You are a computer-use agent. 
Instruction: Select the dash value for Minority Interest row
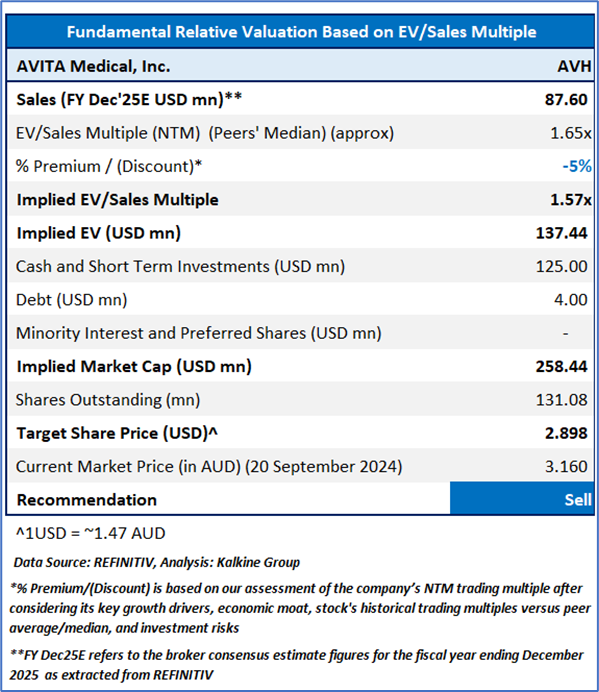[565, 334]
